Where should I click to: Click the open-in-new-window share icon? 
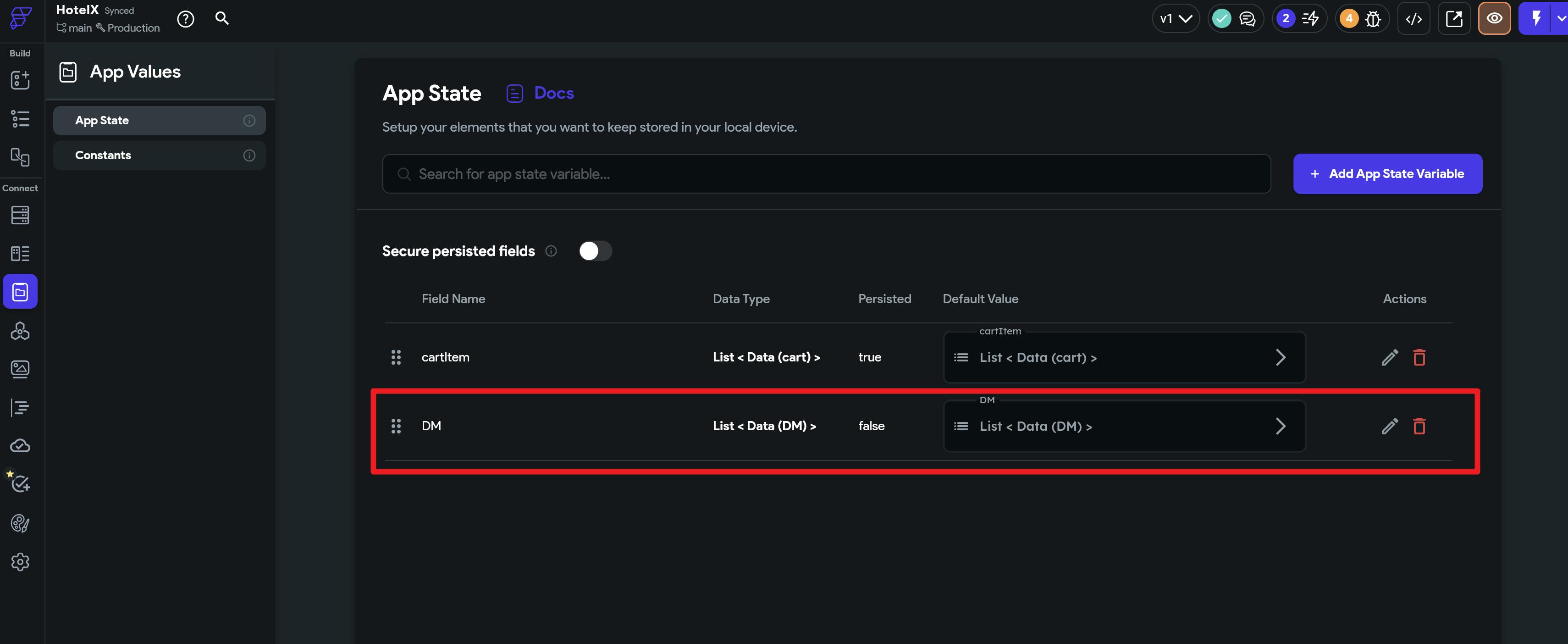1453,19
